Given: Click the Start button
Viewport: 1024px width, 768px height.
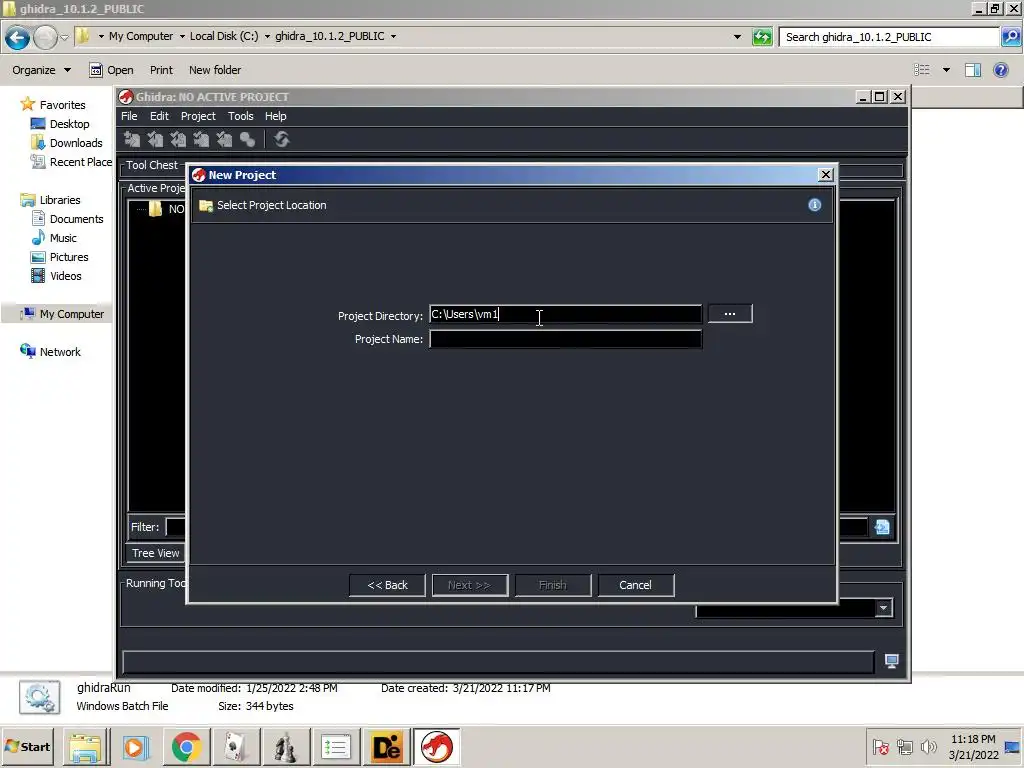Looking at the screenshot, I should tap(27, 747).
